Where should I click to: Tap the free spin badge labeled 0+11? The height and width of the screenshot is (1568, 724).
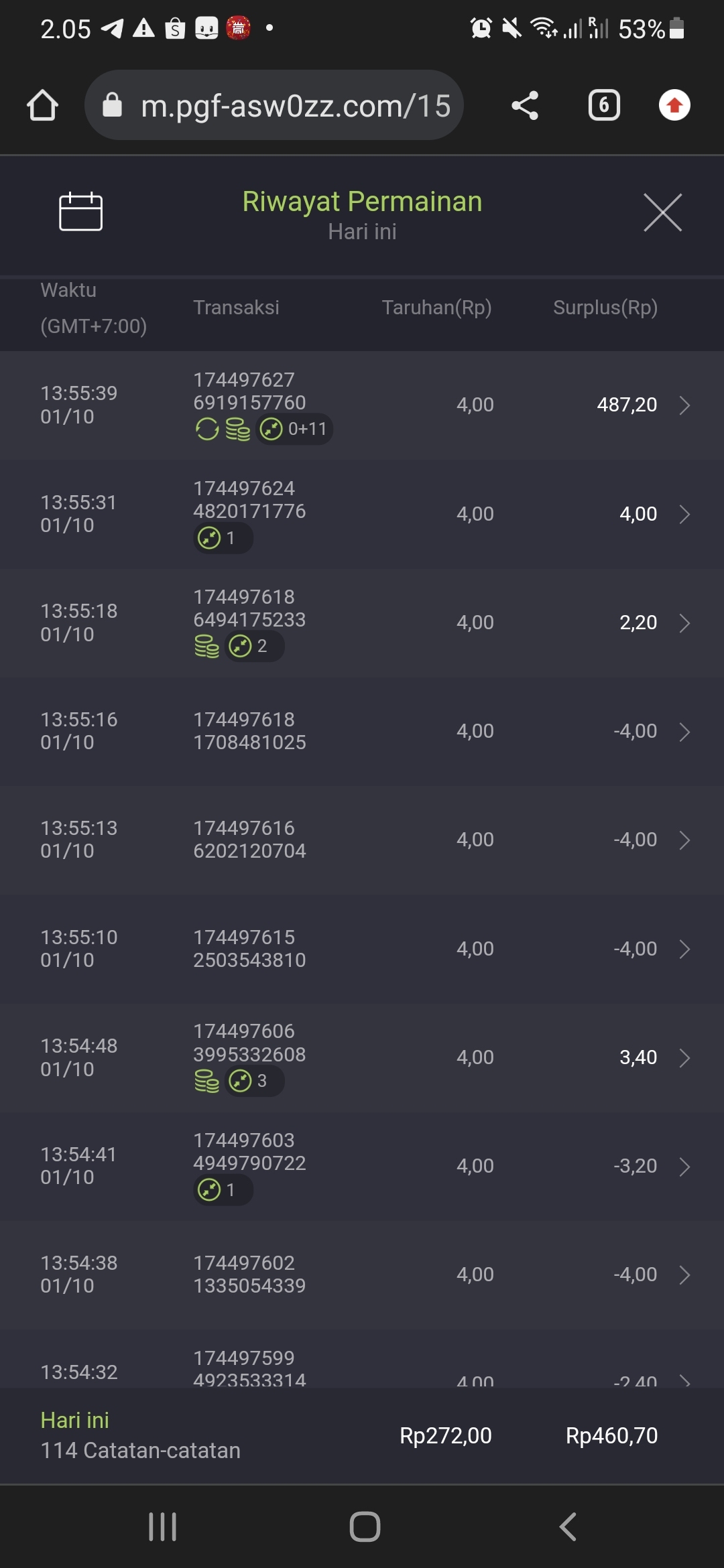(x=295, y=429)
